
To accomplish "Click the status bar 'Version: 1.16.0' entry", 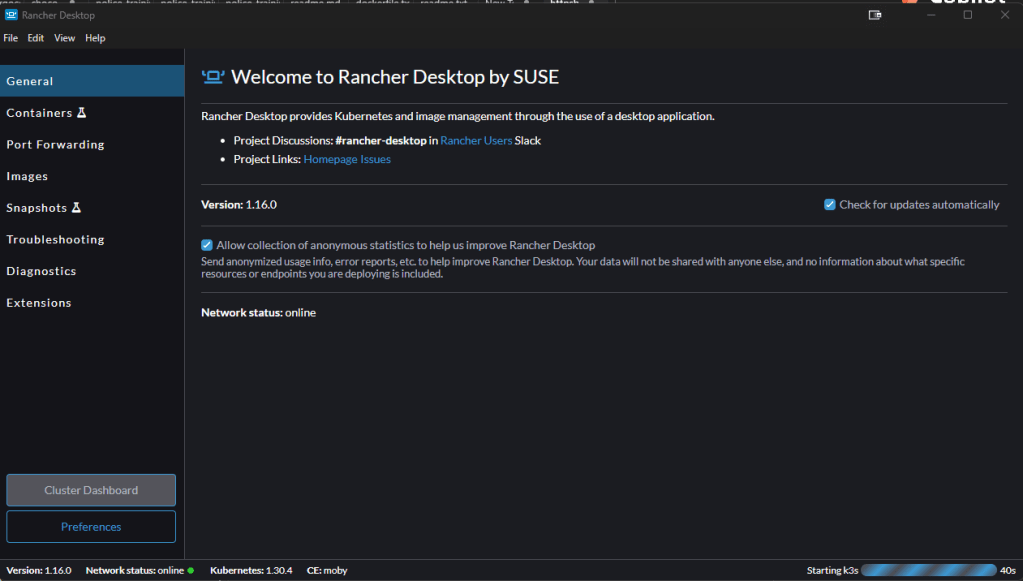I will click(x=39, y=571).
